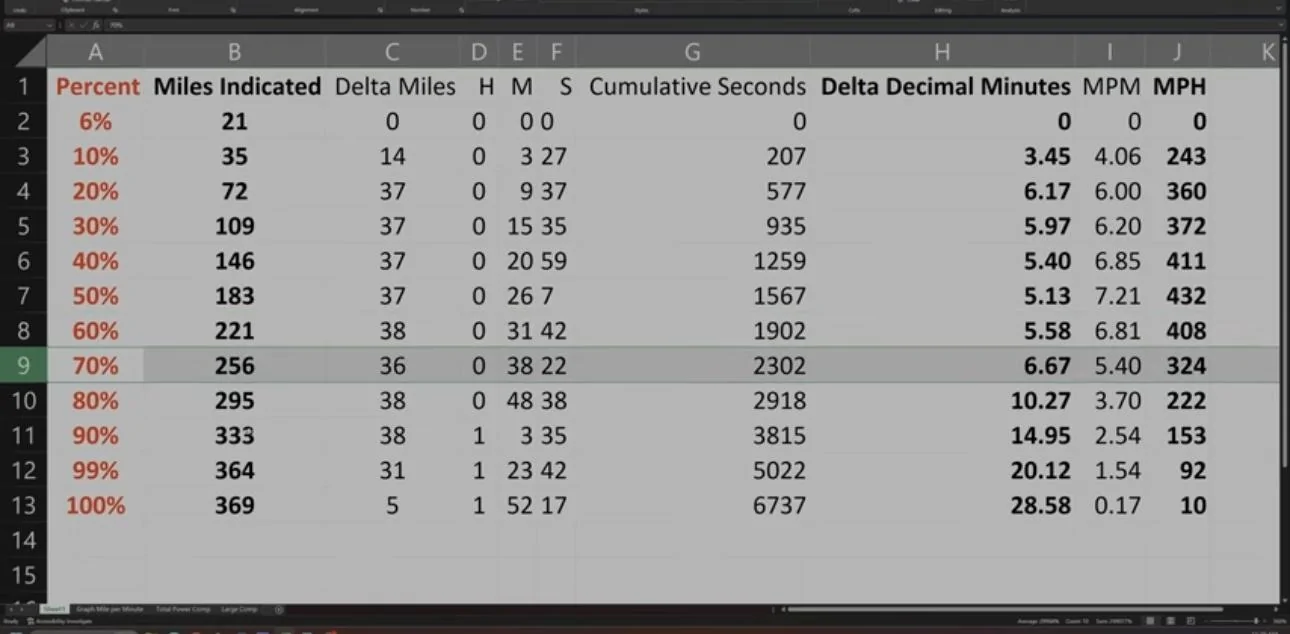The image size is (1290, 634).
Task: Select row 14 header
Action: tap(23, 540)
